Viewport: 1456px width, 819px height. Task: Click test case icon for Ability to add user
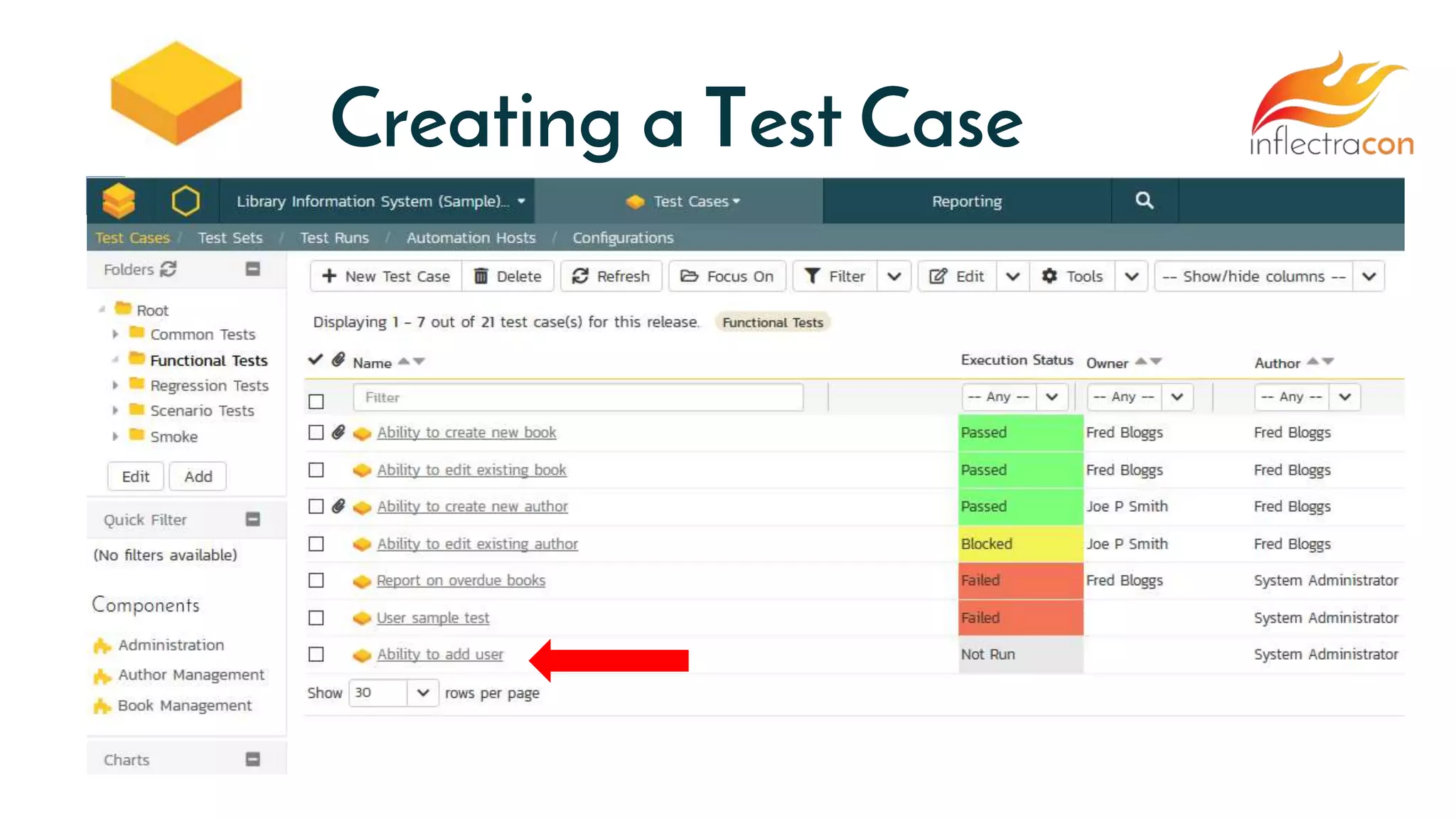[x=362, y=655]
